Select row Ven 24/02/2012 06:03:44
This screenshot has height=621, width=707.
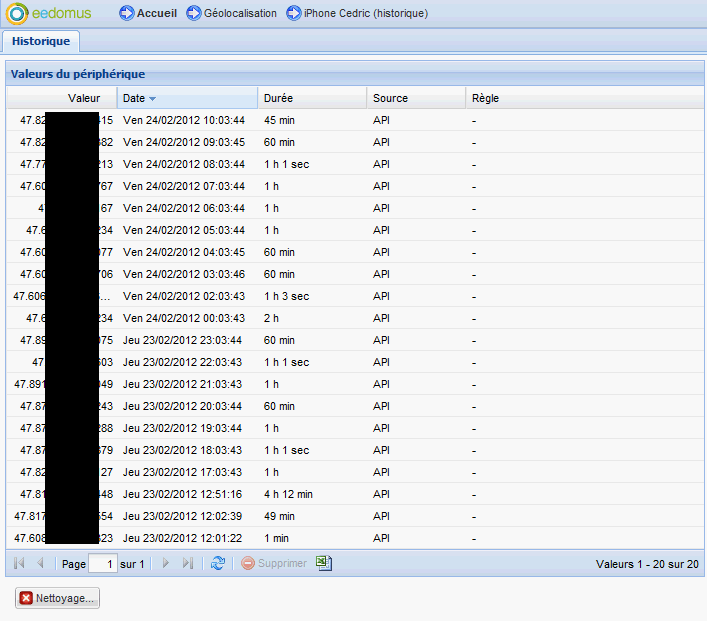click(x=355, y=208)
